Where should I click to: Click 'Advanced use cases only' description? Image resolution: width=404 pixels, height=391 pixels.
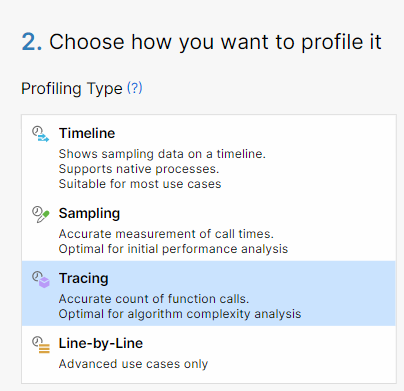click(x=133, y=364)
